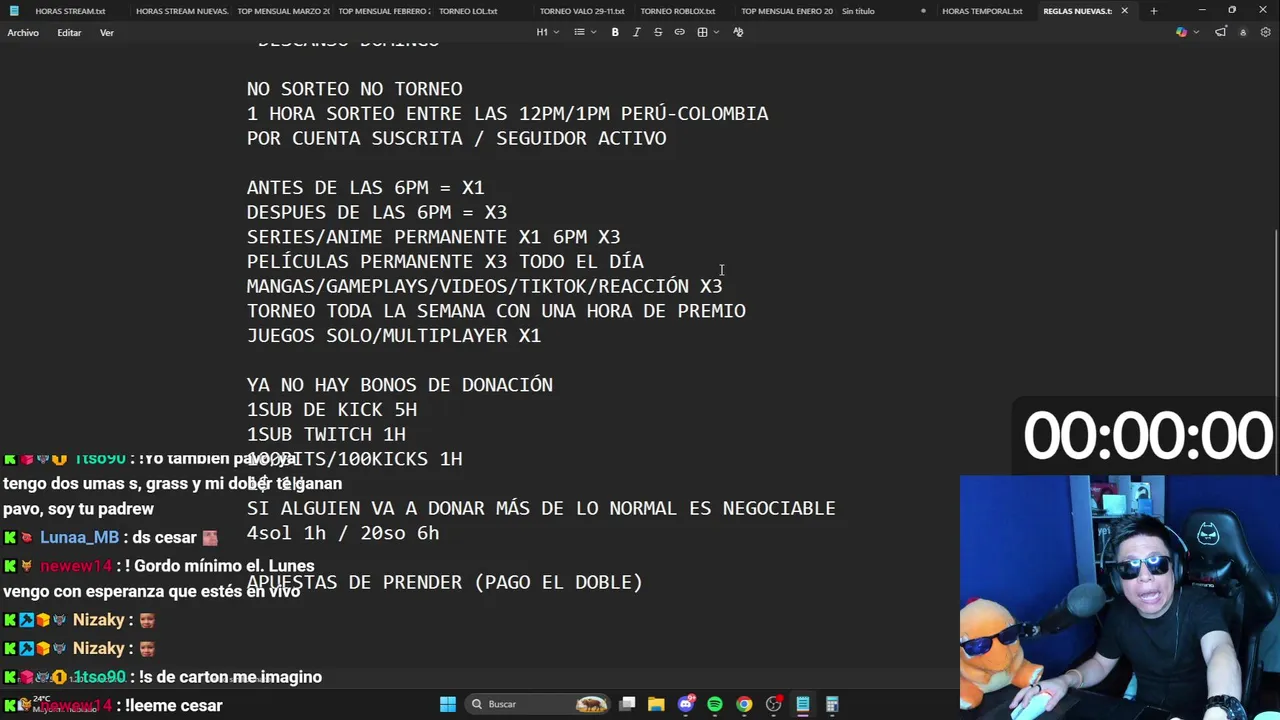Open Notepad settings gear

tap(1265, 32)
